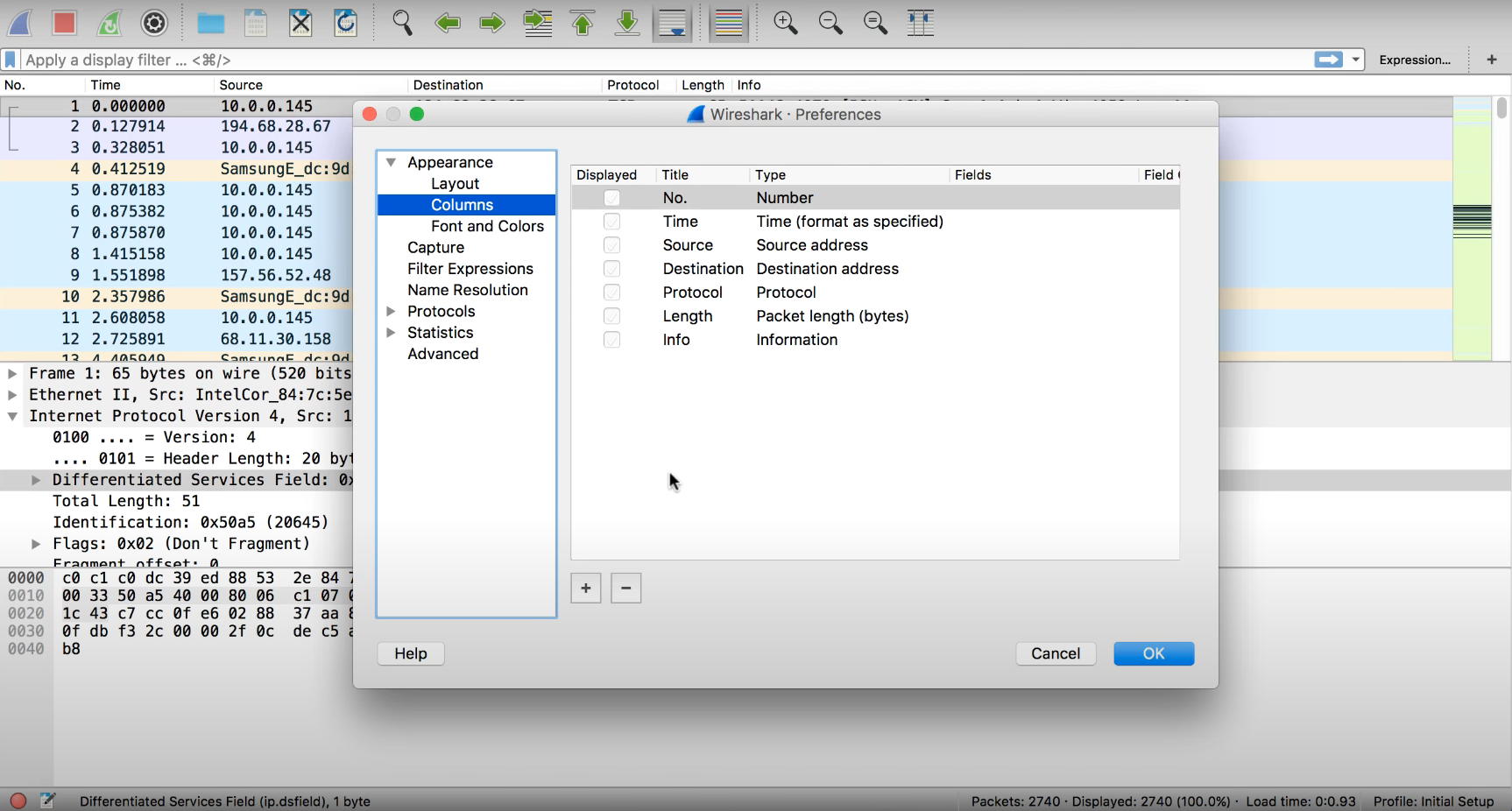Open a capture file via folder icon
The height and width of the screenshot is (811, 1512).
click(x=210, y=23)
